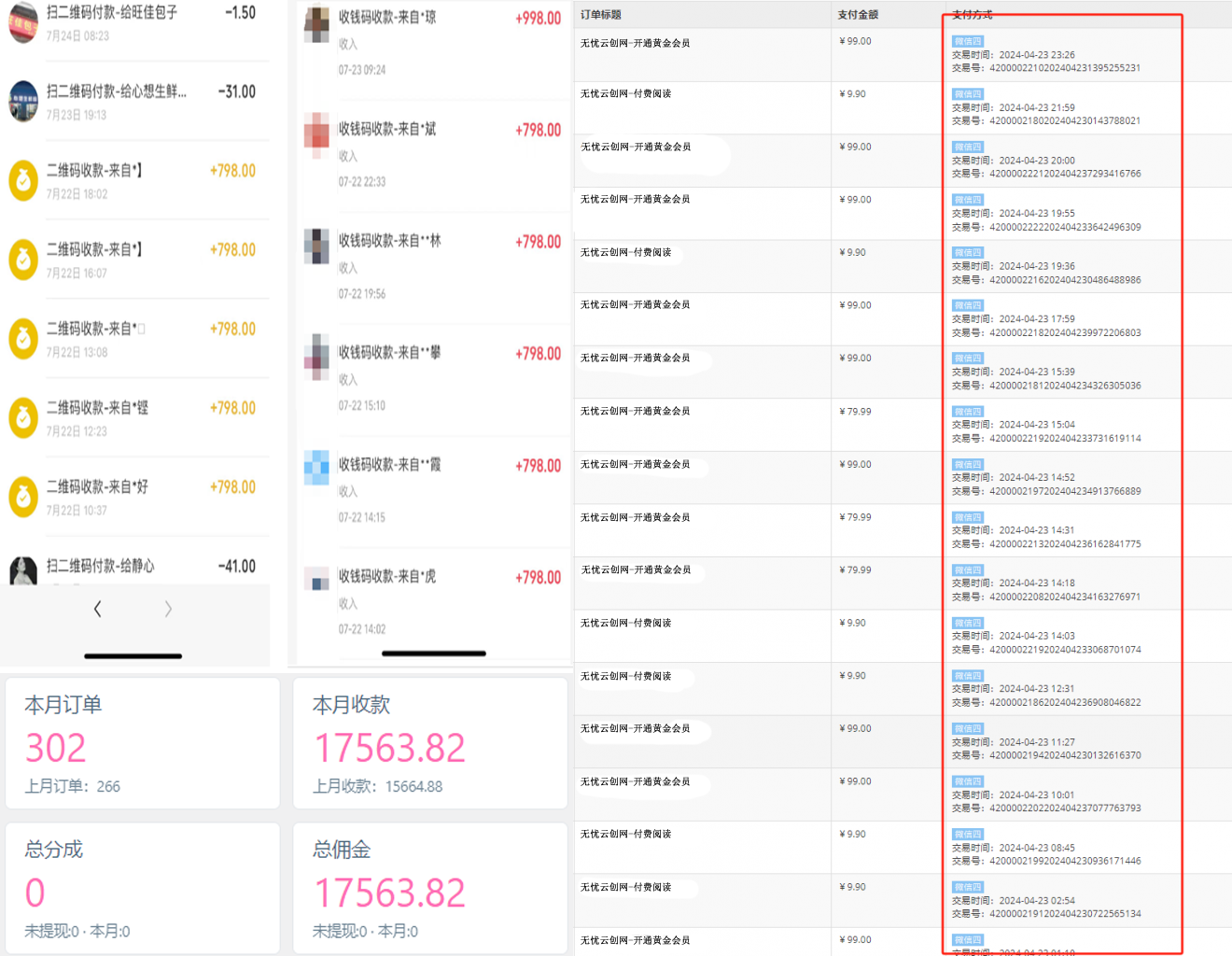Click the +998.00 amount for 来自*琼
The width and height of the screenshot is (1232, 956).
pos(538,18)
